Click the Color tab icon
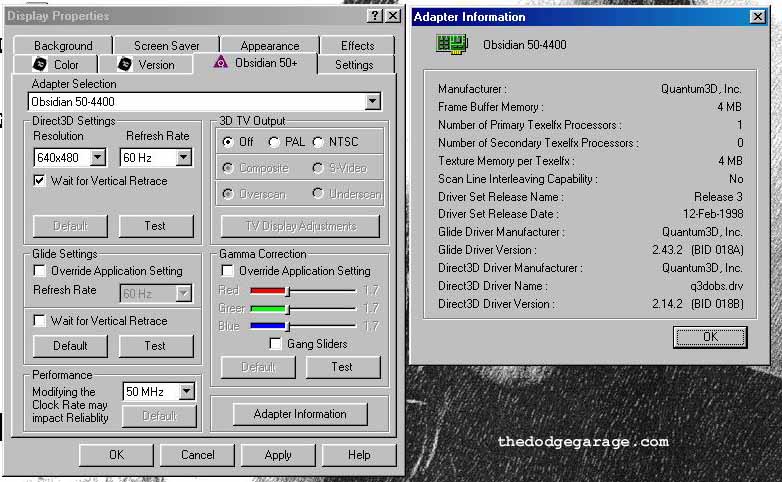 click(39, 64)
